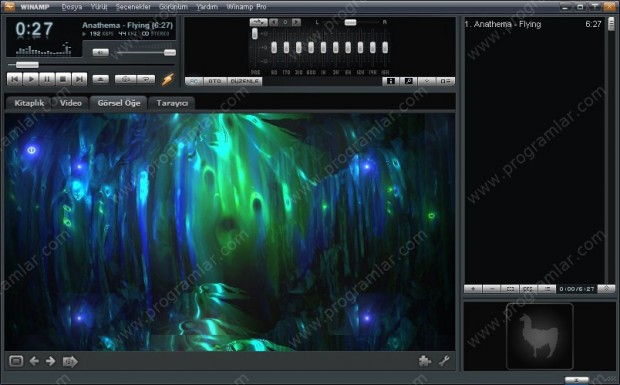
Task: Switch to the Kitaplık tab
Action: [29, 103]
